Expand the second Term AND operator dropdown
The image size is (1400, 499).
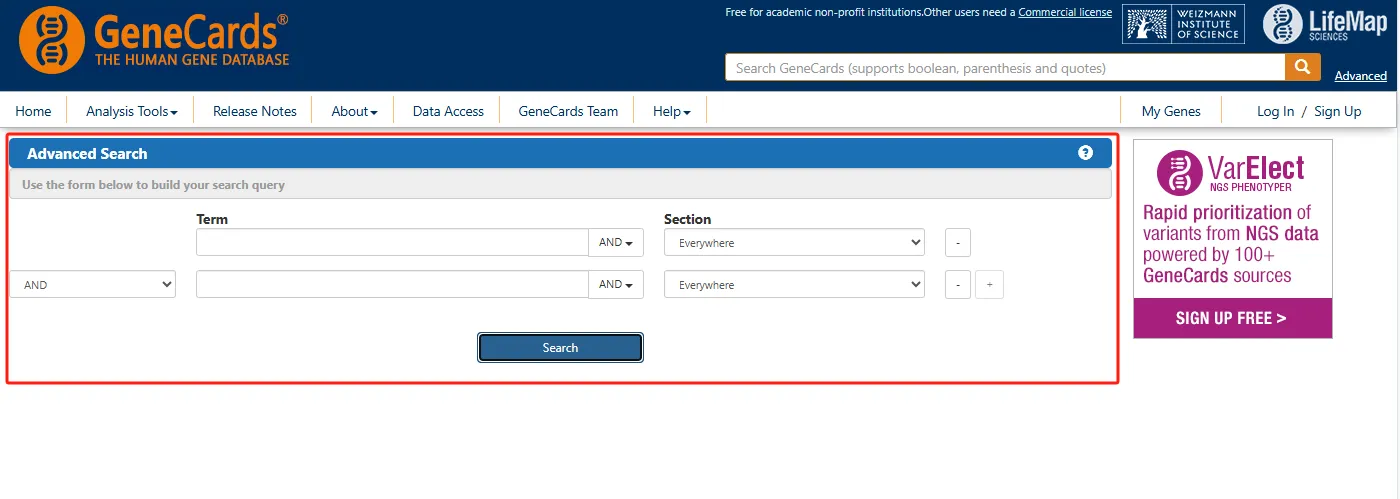click(x=615, y=285)
